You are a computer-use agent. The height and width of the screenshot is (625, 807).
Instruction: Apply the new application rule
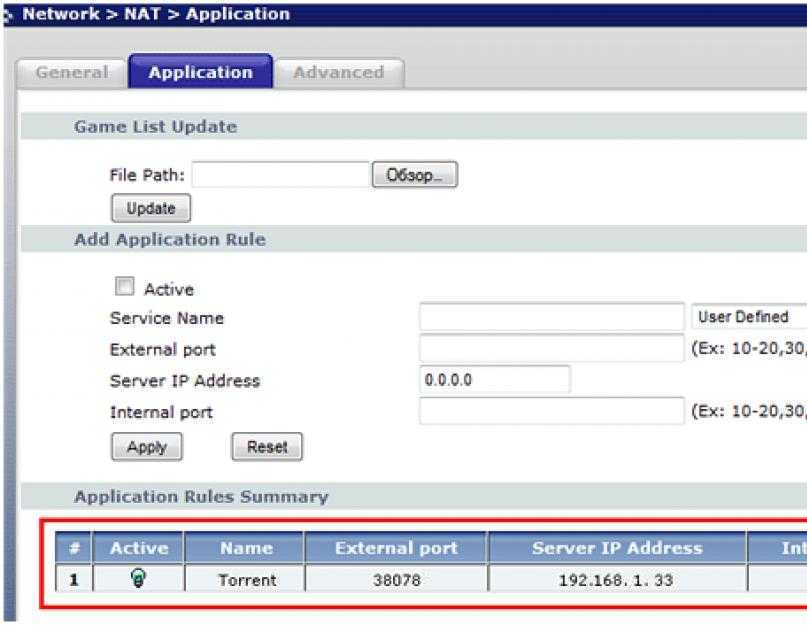(147, 446)
